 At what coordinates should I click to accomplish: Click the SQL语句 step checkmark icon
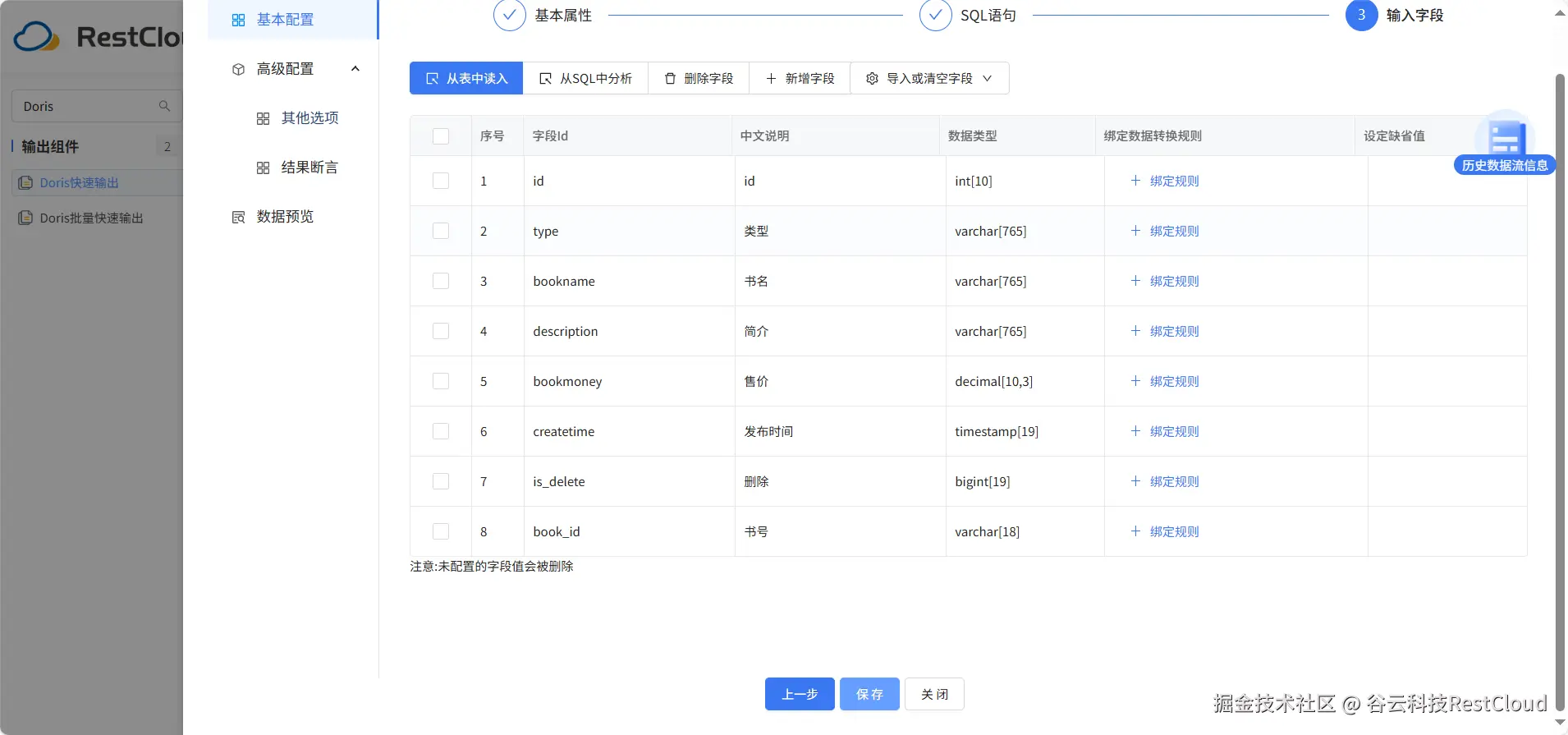pyautogui.click(x=935, y=15)
